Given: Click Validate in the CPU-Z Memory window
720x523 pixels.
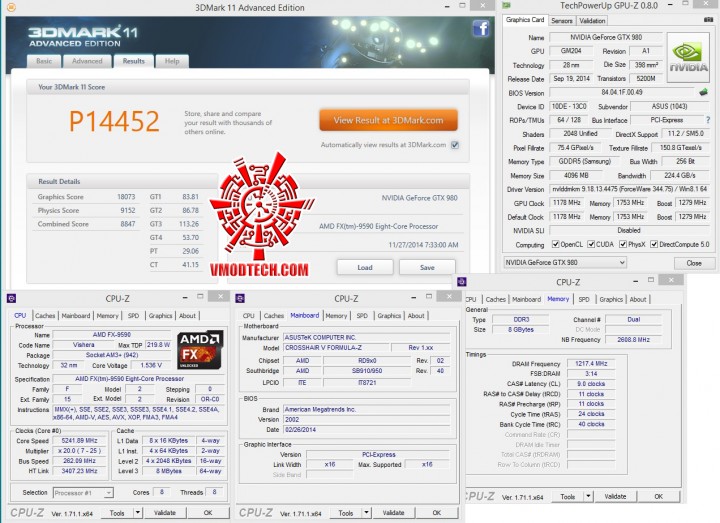Looking at the screenshot, I should [615, 496].
